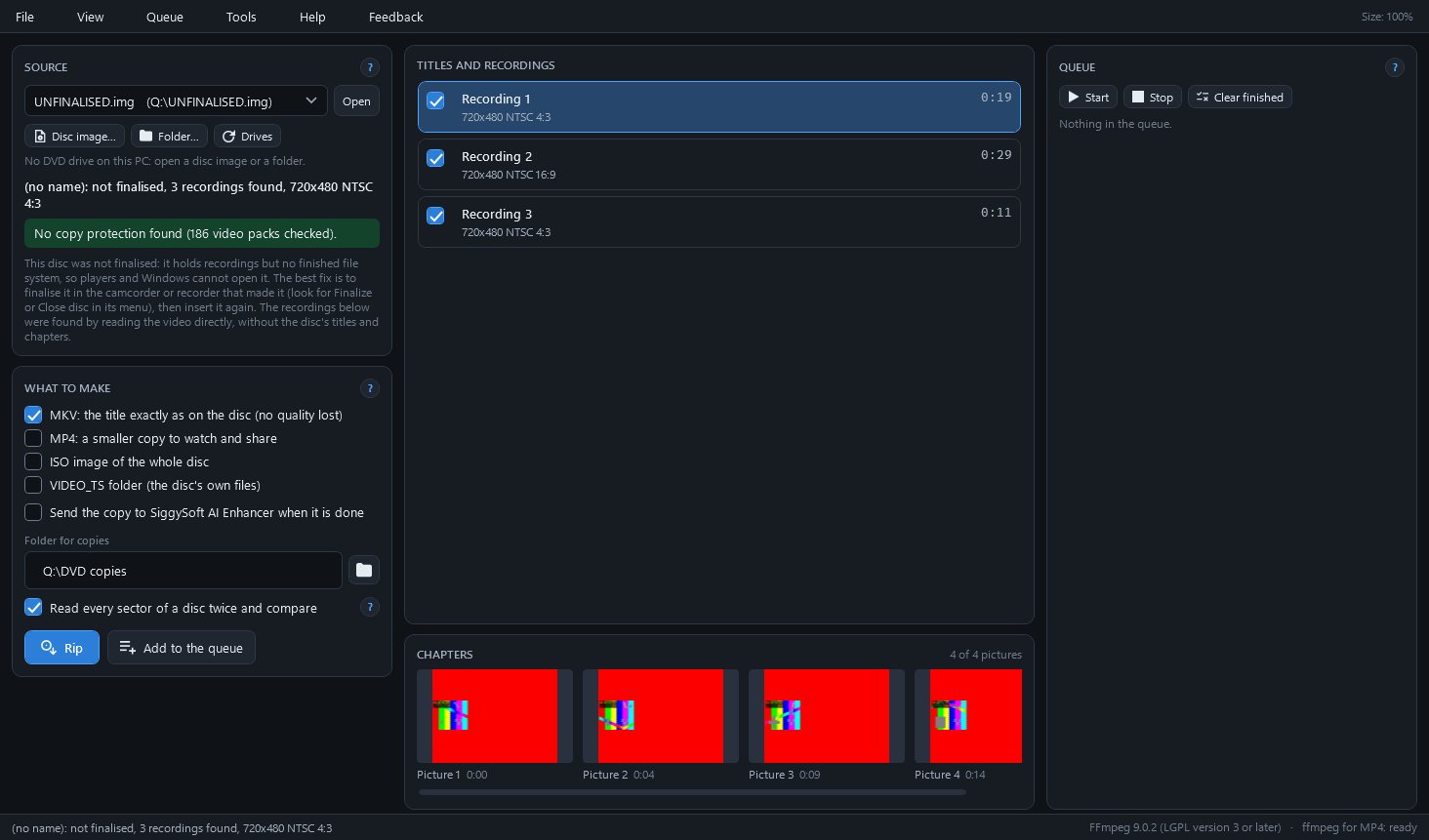The height and width of the screenshot is (840, 1429).
Task: Select the Recording 2 row title
Action: pos(497,156)
